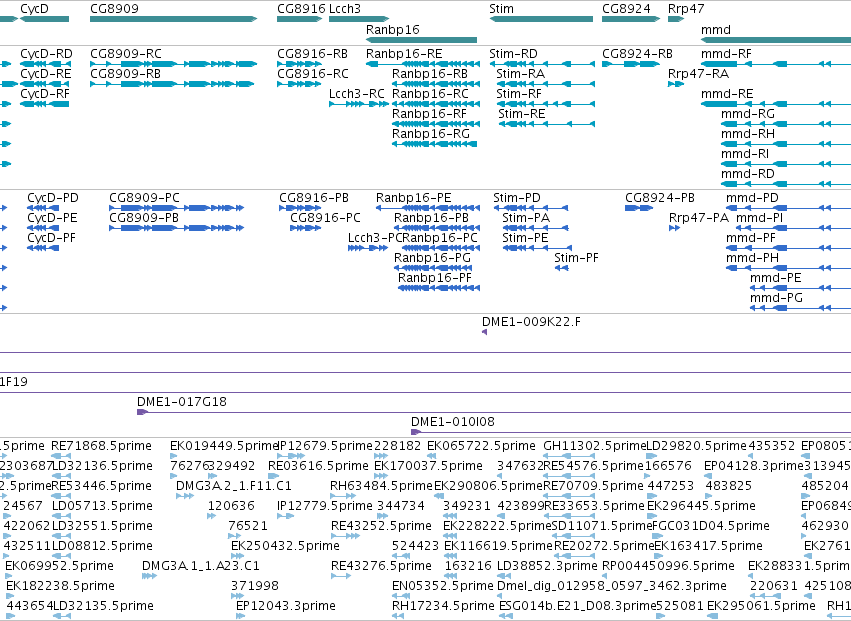Select the Lcch3-RC transcript label

point(357,93)
